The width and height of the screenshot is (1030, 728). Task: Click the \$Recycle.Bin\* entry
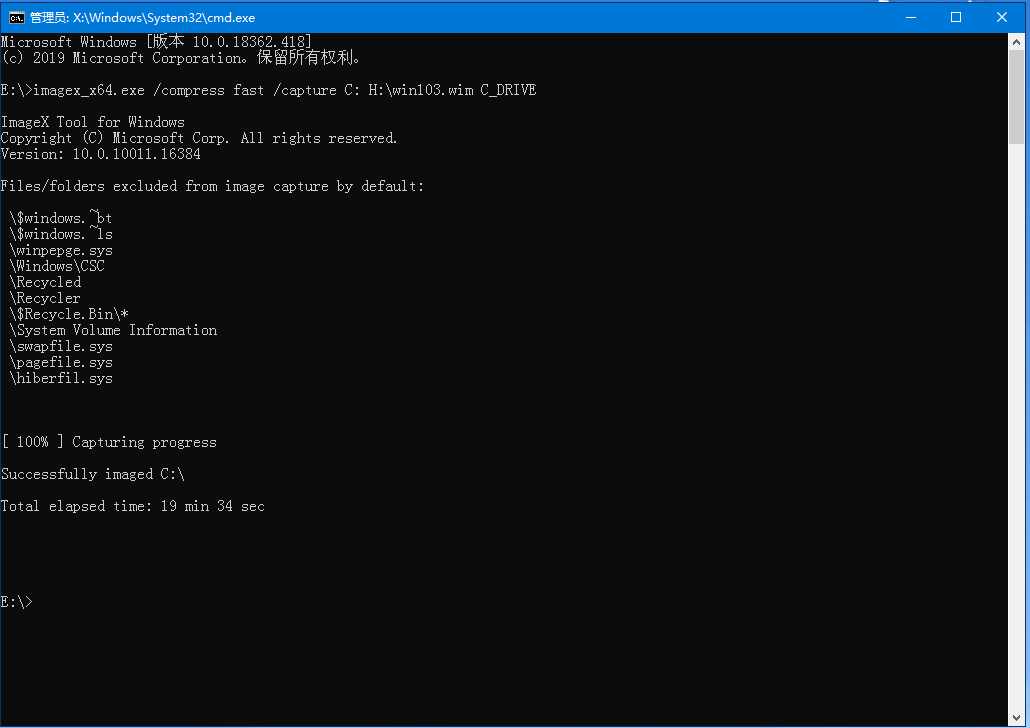[68, 314]
